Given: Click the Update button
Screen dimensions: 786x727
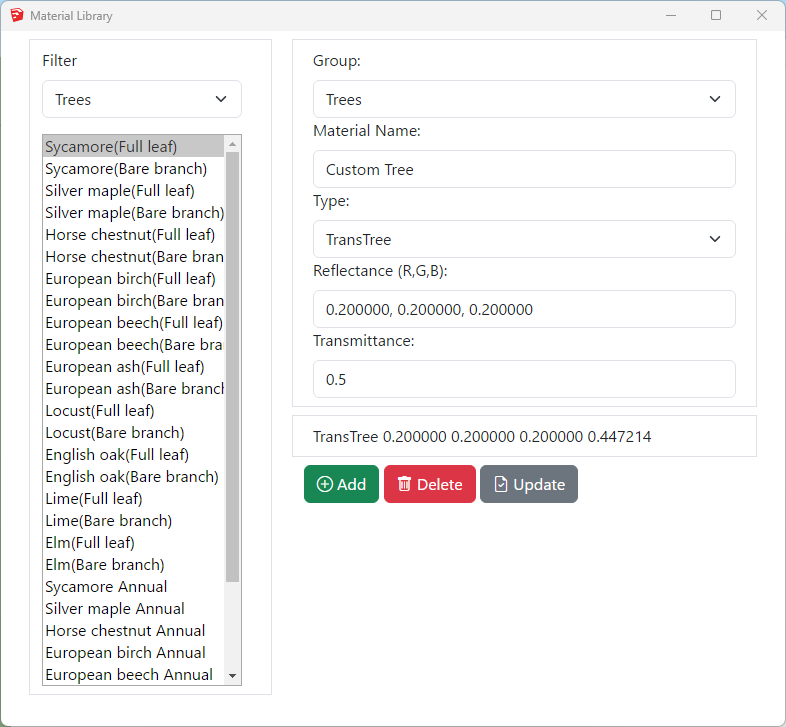Looking at the screenshot, I should tap(528, 484).
